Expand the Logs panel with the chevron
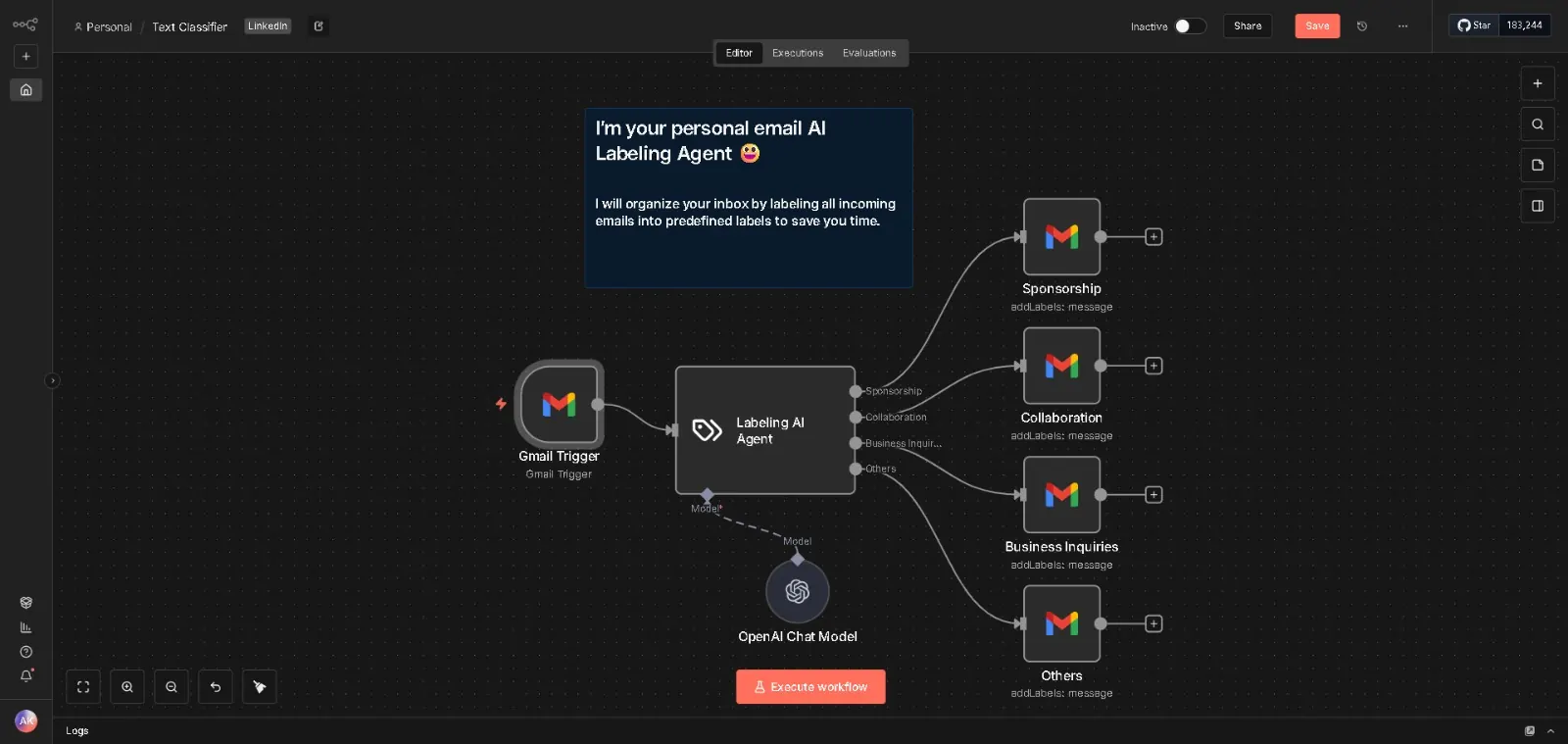Viewport: 1568px width, 744px height. click(1550, 731)
